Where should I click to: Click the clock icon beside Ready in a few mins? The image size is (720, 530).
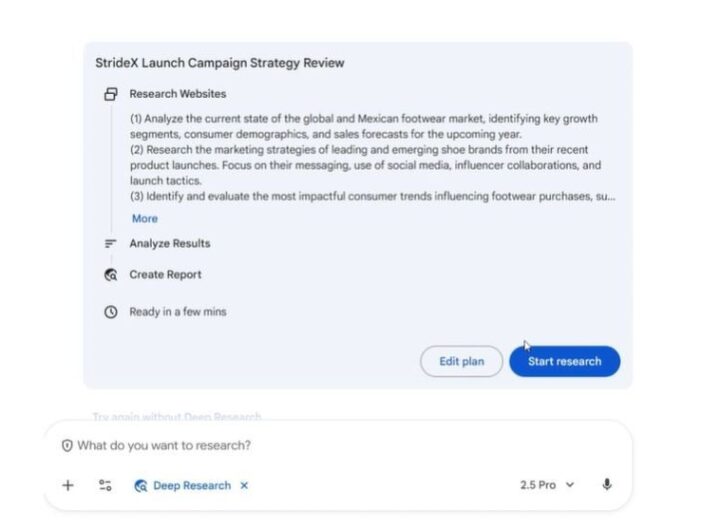(111, 312)
